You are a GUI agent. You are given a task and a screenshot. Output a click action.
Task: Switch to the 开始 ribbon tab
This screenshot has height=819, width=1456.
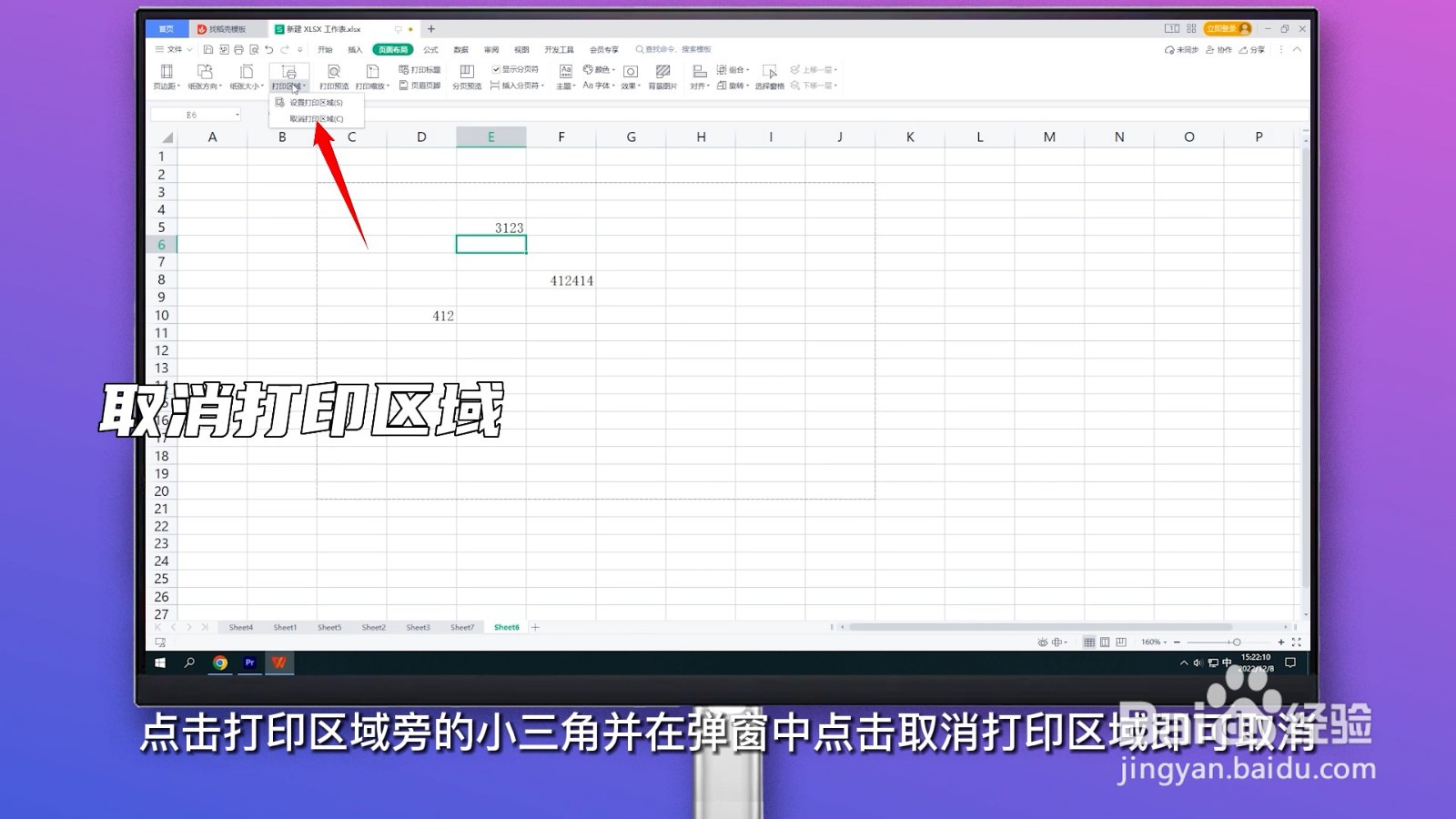point(325,49)
